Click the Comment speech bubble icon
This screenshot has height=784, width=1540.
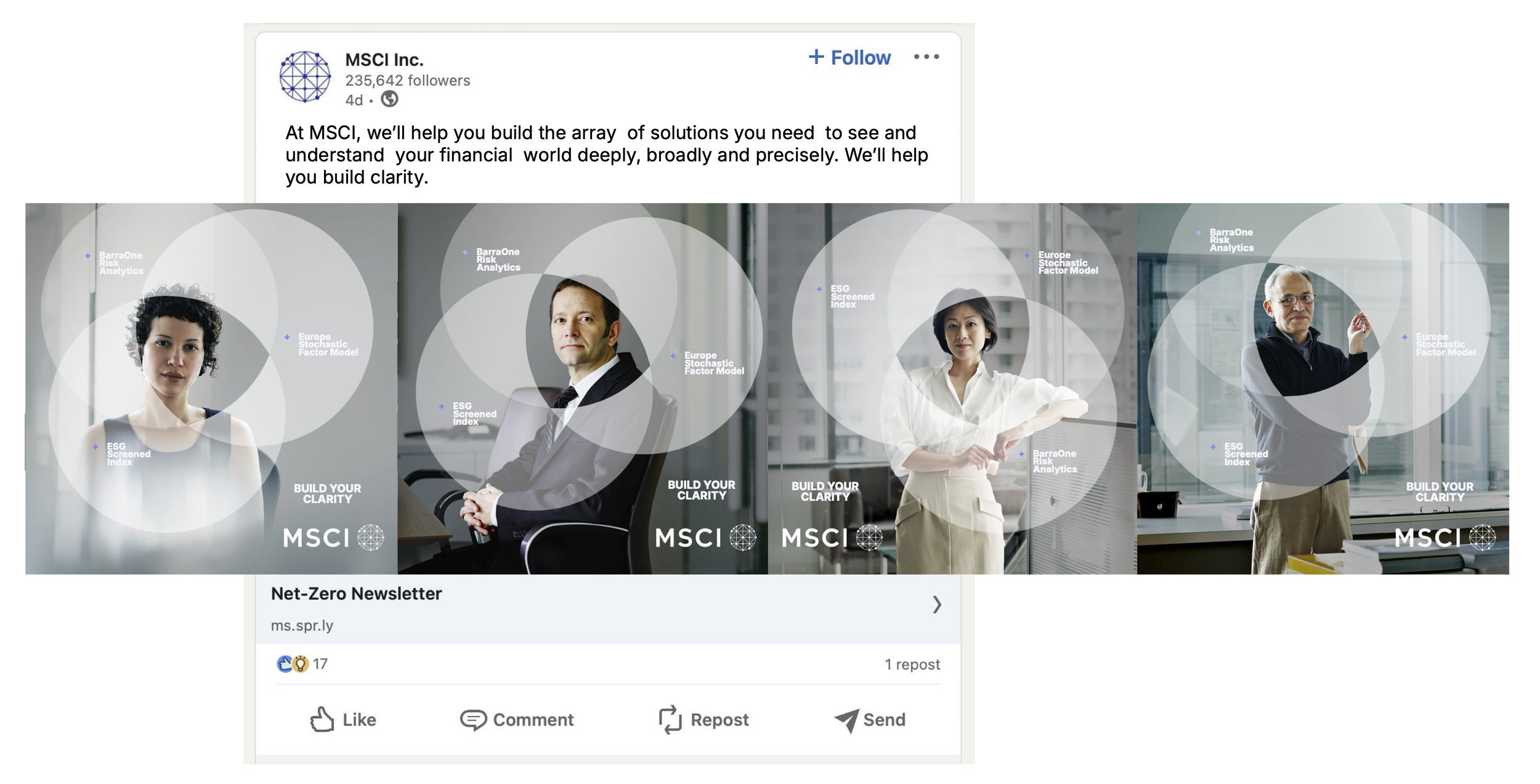point(473,719)
